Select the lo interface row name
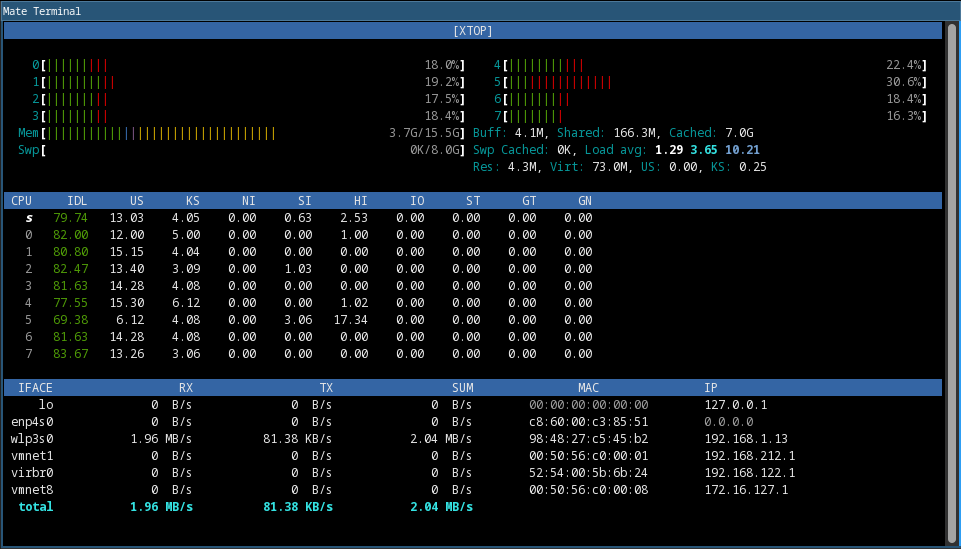Image resolution: width=961 pixels, height=549 pixels. (x=46, y=405)
